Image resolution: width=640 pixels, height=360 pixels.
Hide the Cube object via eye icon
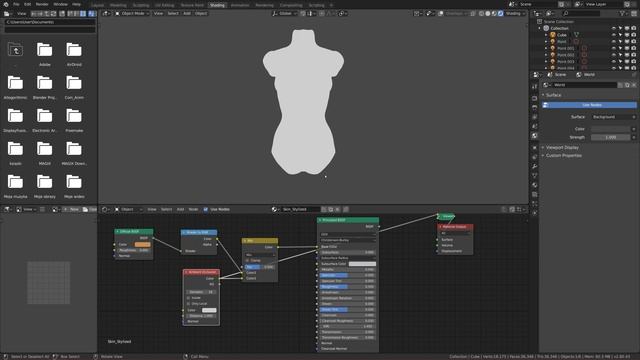pos(613,35)
